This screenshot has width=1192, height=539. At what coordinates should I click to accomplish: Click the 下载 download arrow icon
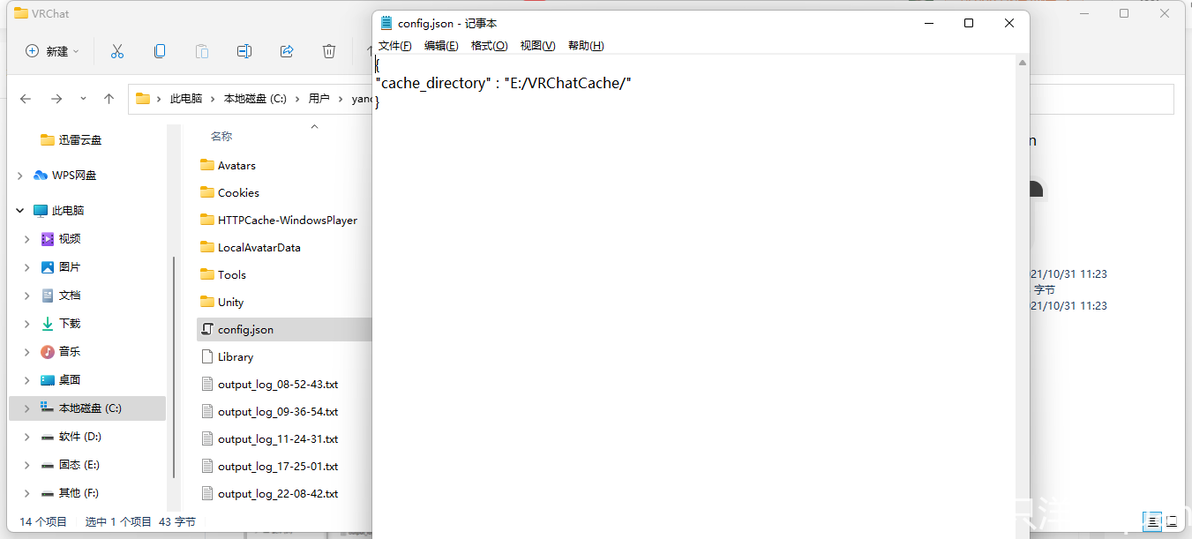click(48, 323)
